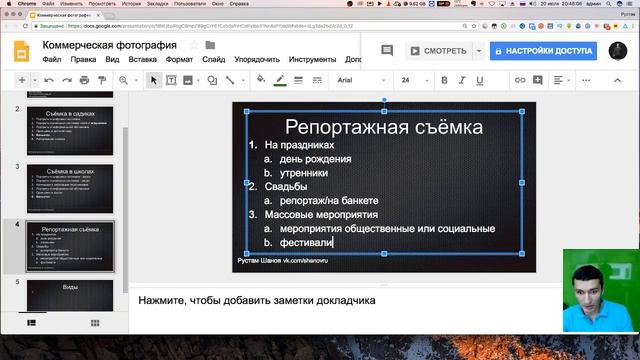
Task: Open the Chrome menu in macOS menu bar
Action: (x=27, y=4)
